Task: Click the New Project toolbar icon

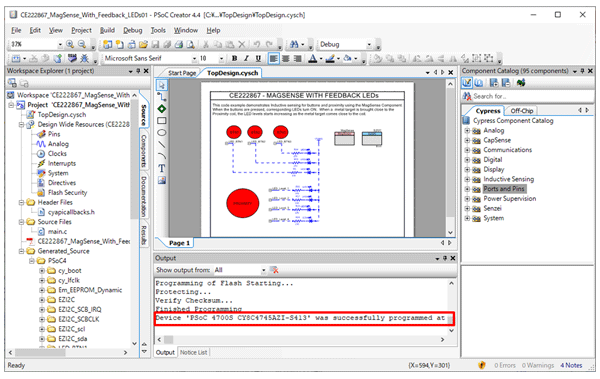Action: coord(108,44)
